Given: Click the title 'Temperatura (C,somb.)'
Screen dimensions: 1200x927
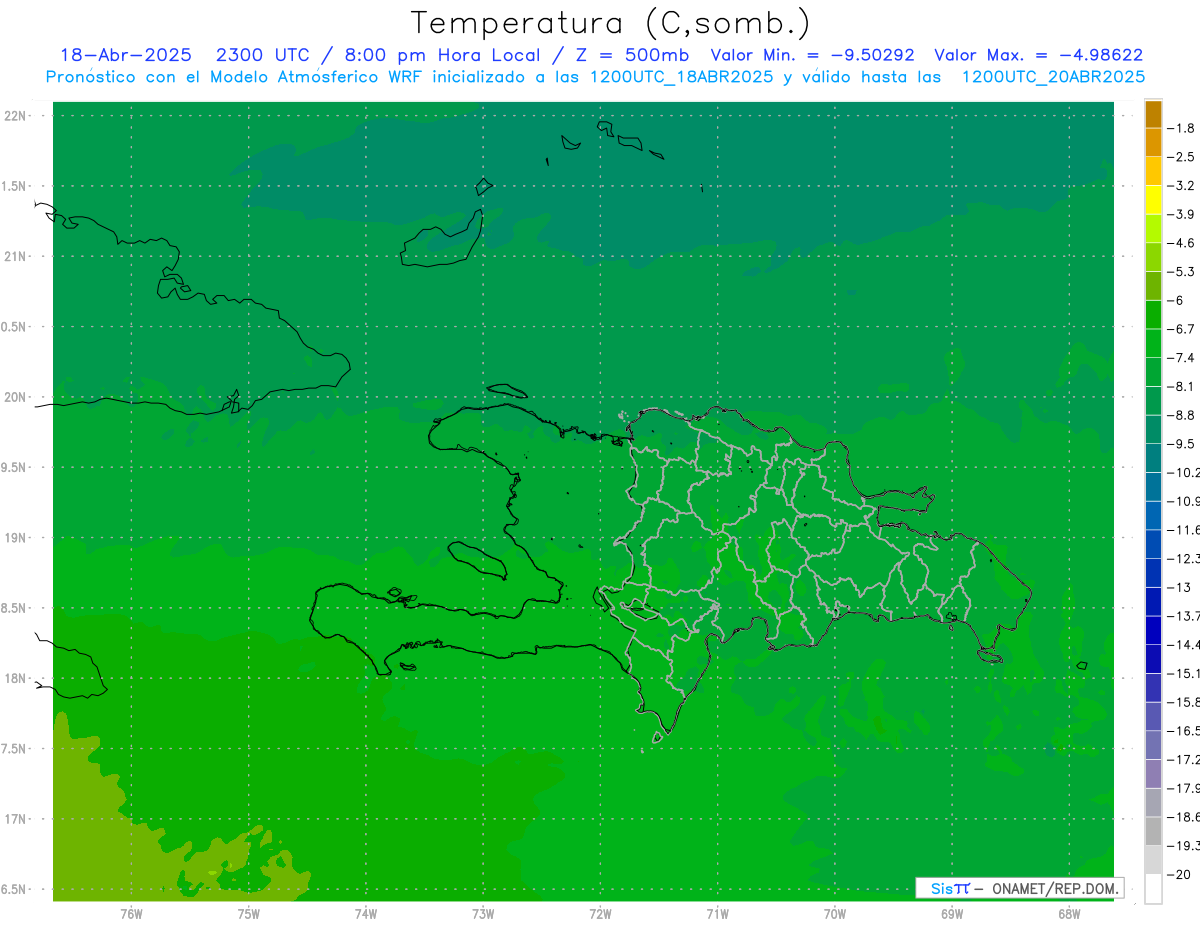Looking at the screenshot, I should coord(611,22).
